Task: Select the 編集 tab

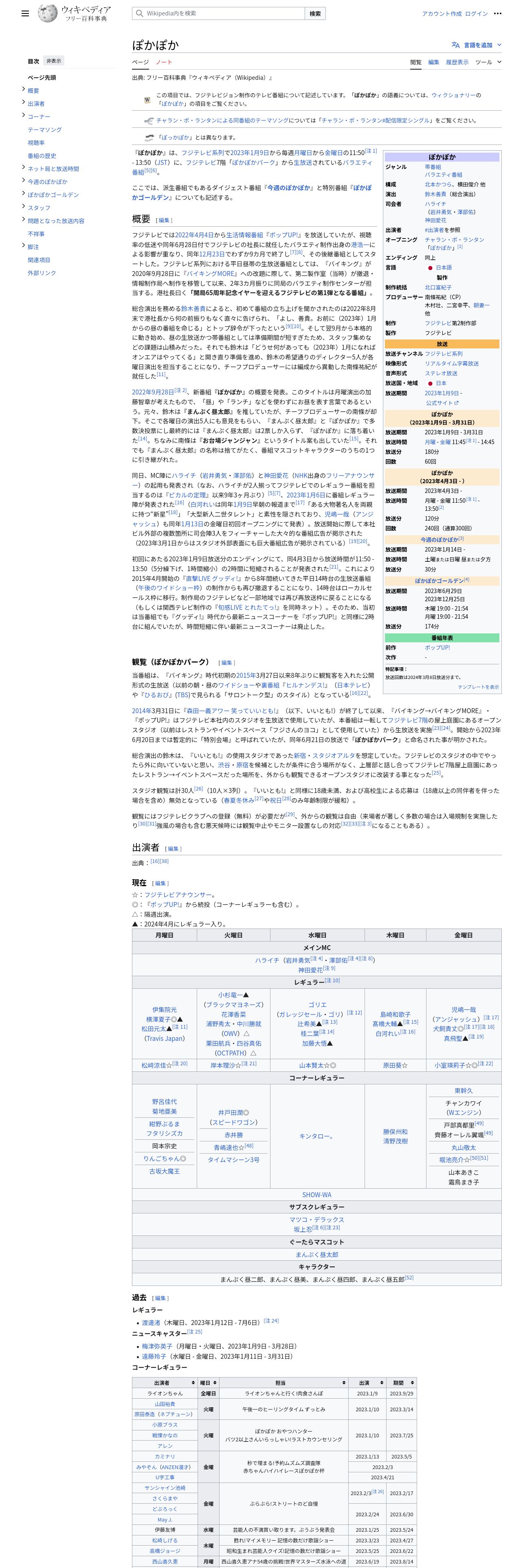Action: [433, 62]
